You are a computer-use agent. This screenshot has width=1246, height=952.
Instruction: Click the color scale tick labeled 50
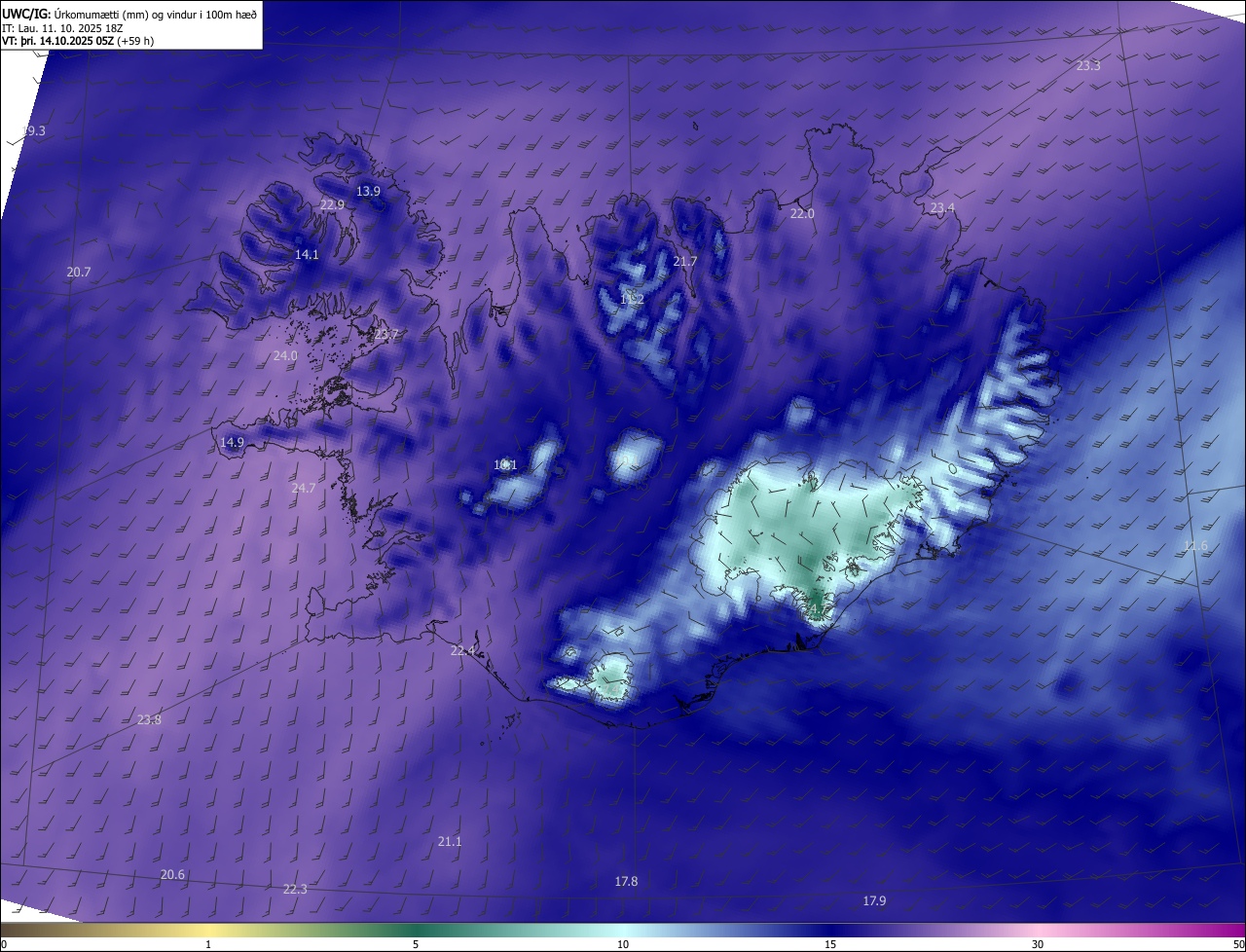point(1238,944)
